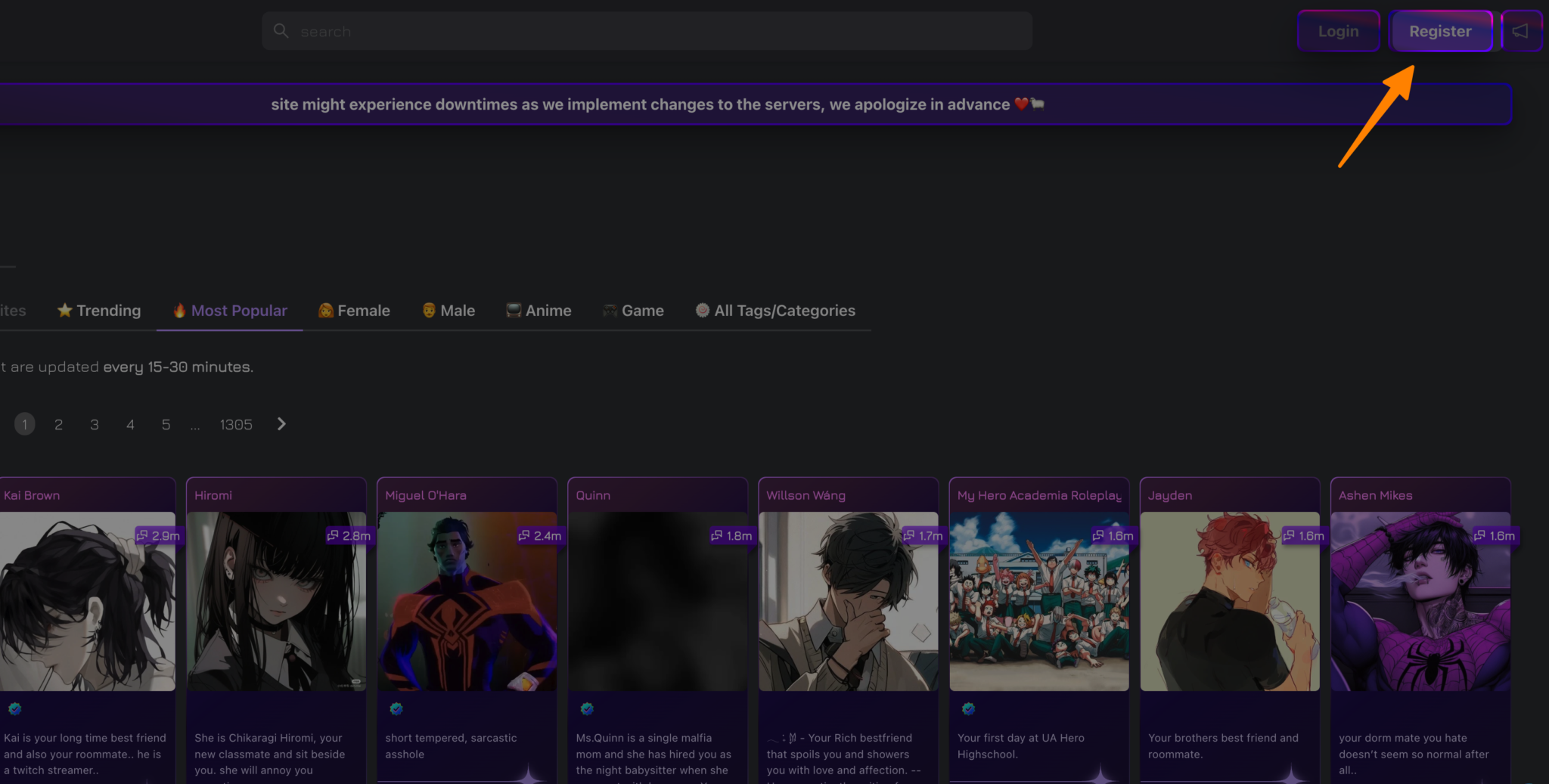Open the Jayden character image
1549x784 pixels.
pos(1229,601)
